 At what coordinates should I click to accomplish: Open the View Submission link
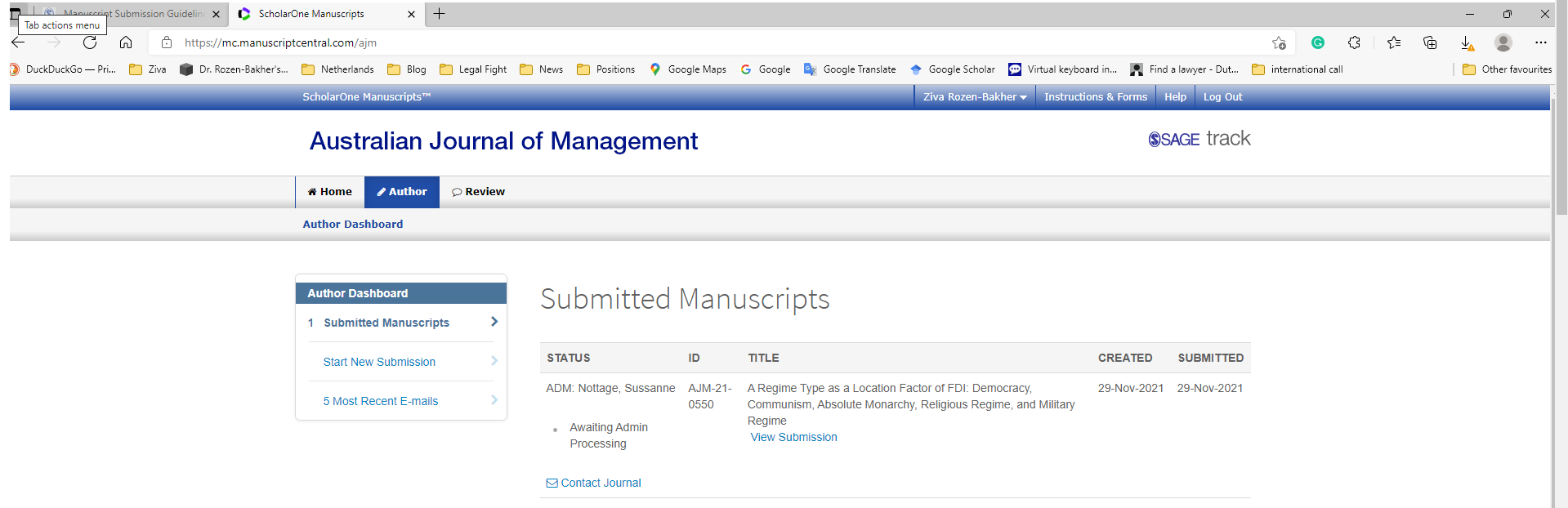pos(793,437)
